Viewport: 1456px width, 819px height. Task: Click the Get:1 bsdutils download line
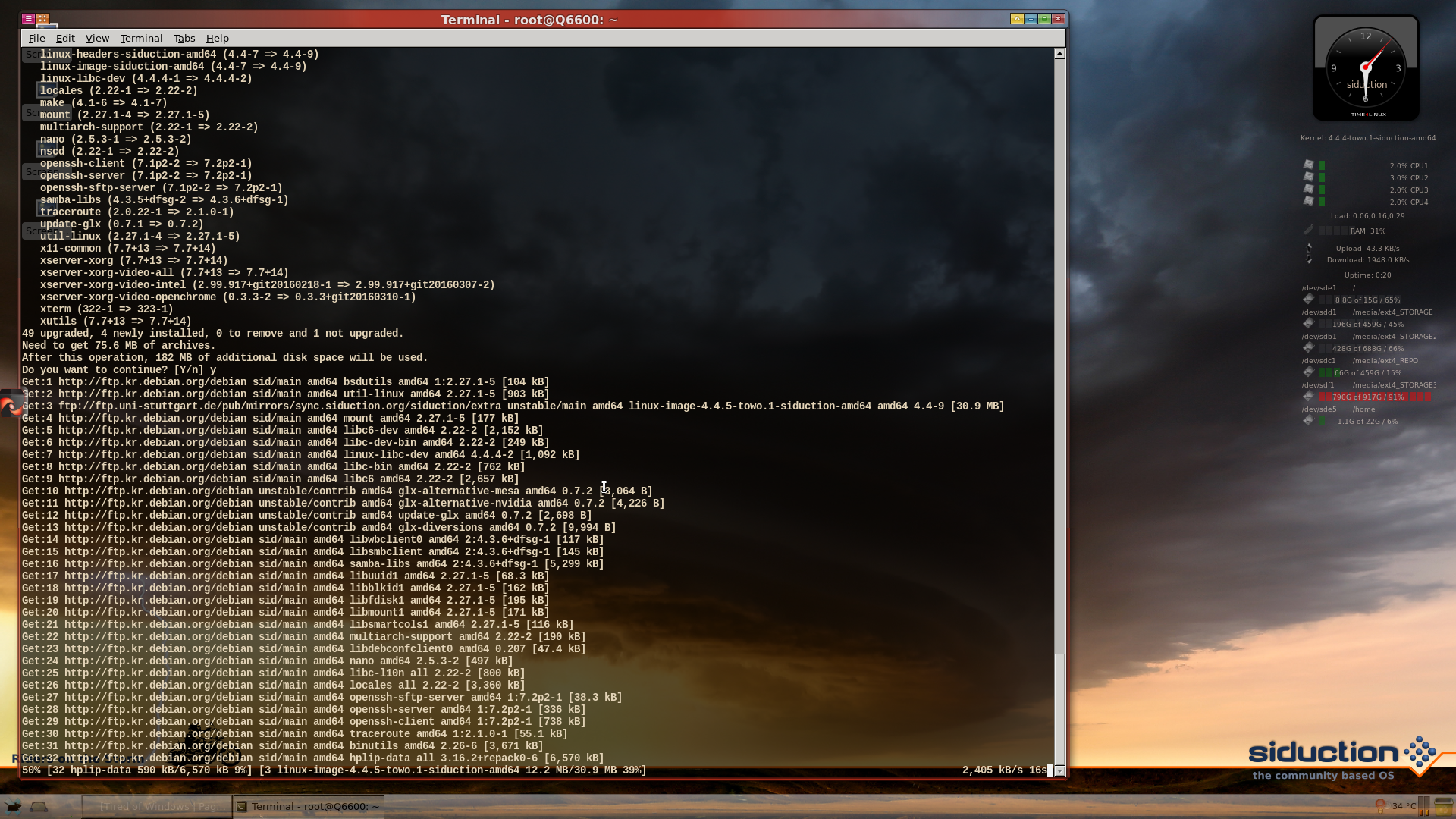point(285,382)
